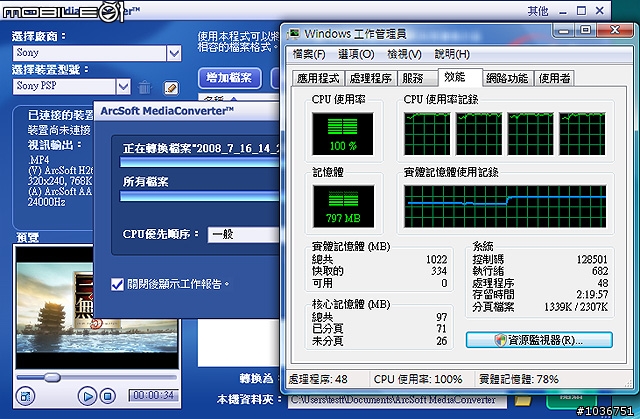Open the 檢視(V) menu in Task Manager
Image resolution: width=640 pixels, height=419 pixels.
point(404,54)
